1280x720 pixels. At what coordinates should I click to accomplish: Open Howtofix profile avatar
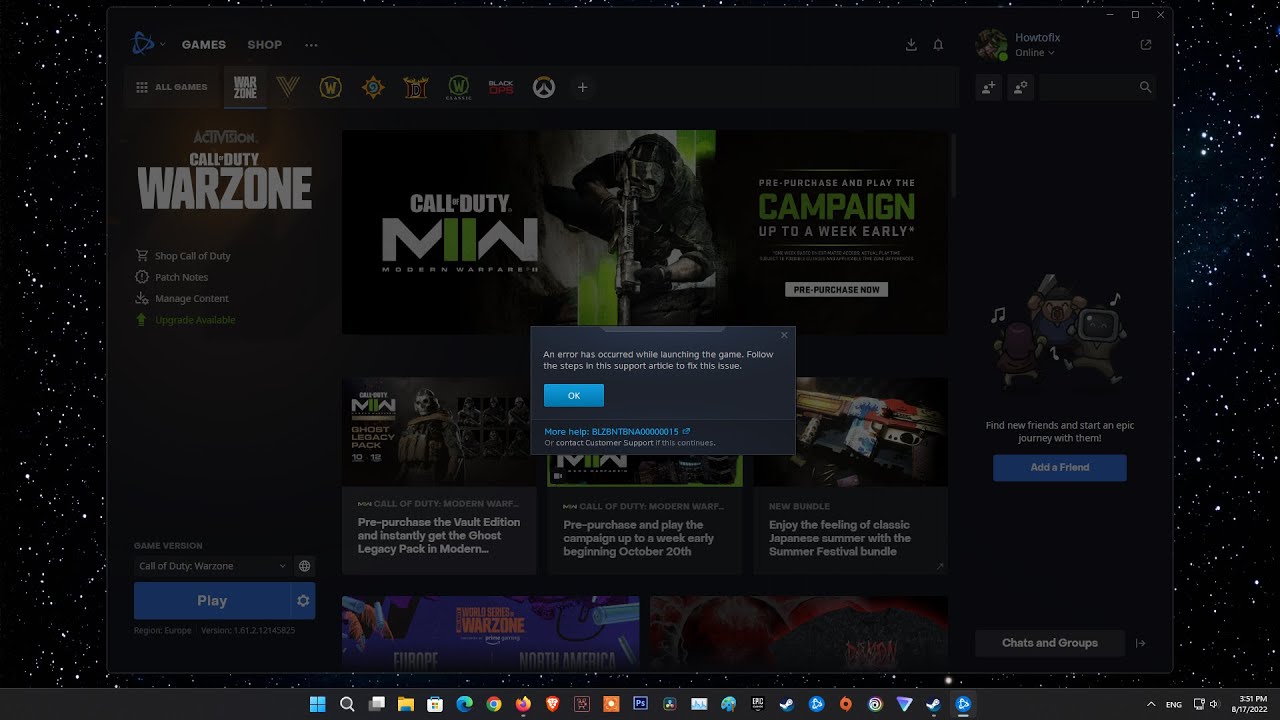coord(991,45)
